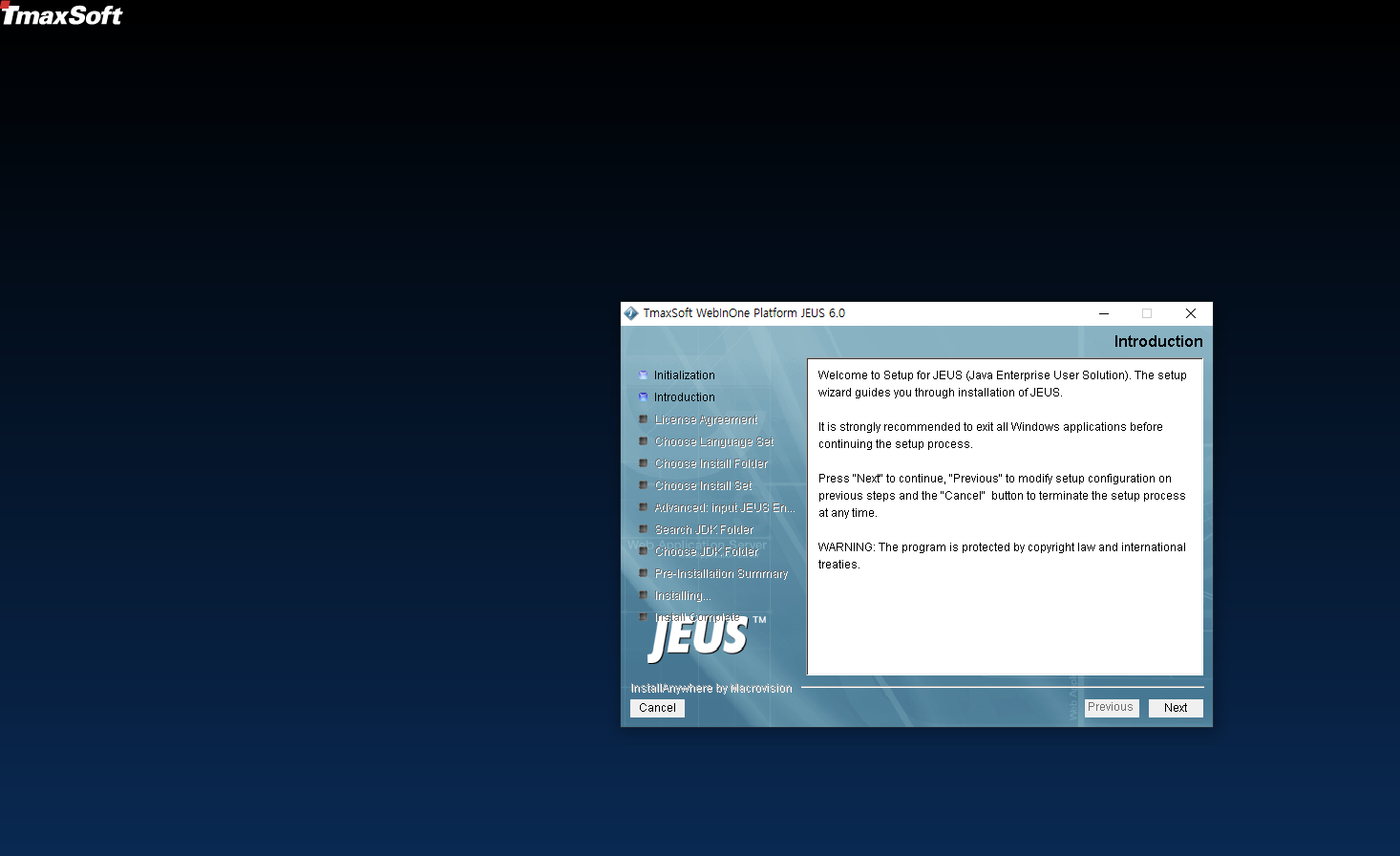The image size is (1400, 856).
Task: Click the strongly recommended exit applications paragraph
Action: [990, 436]
